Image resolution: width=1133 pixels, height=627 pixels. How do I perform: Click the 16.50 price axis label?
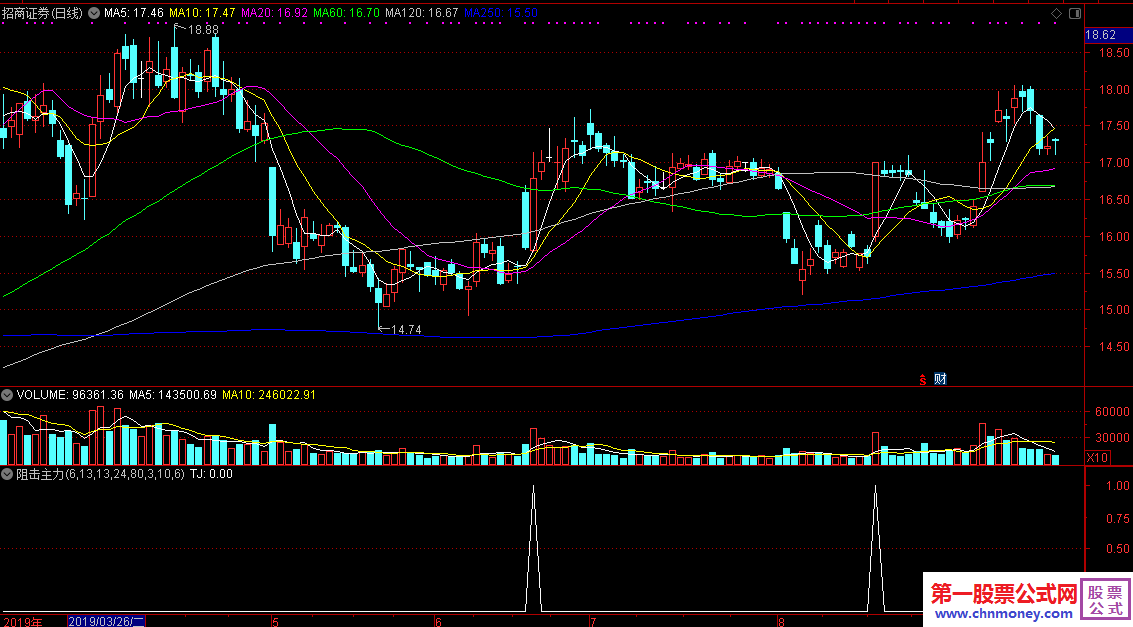(x=1113, y=199)
